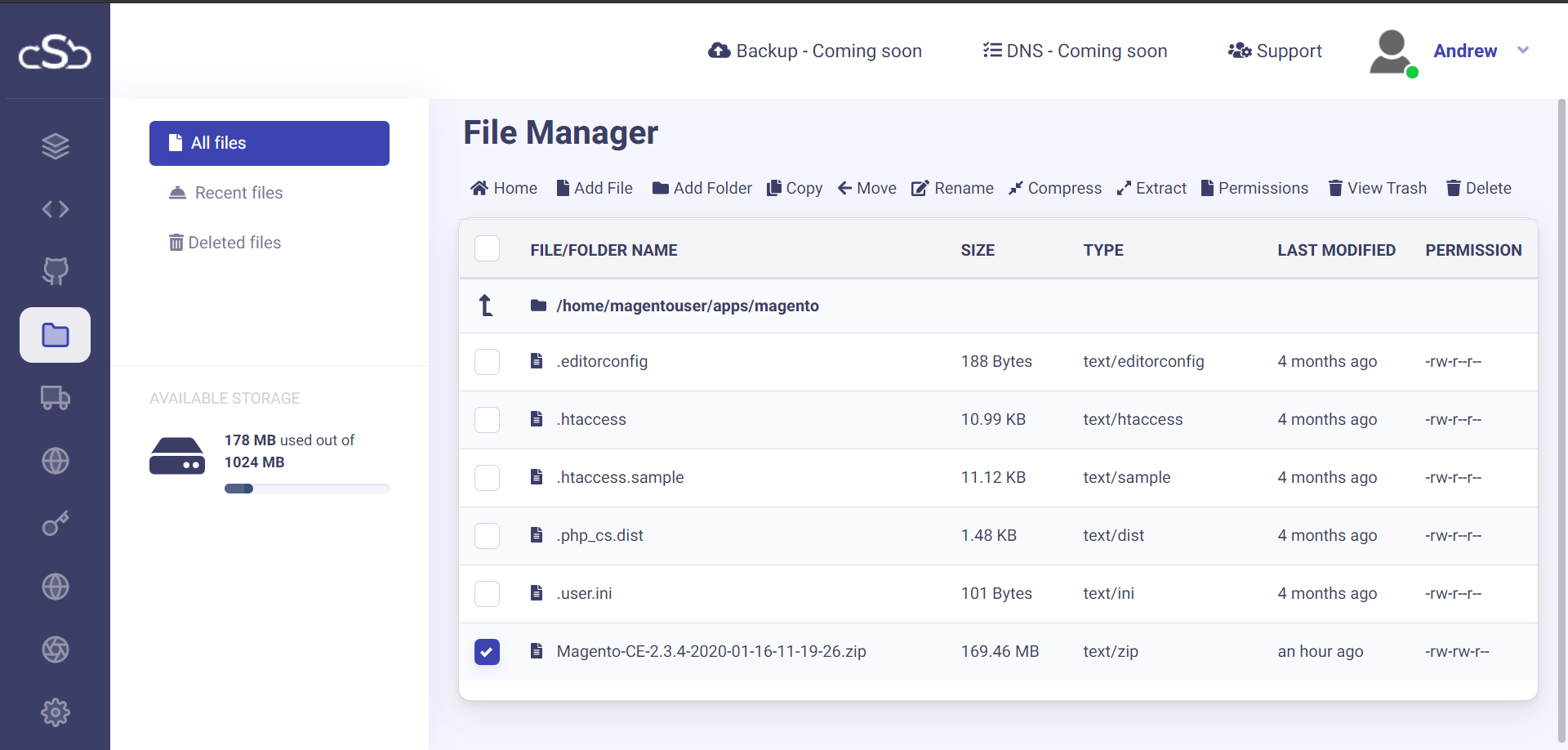This screenshot has height=750, width=1568.
Task: Open the Support link in header
Action: (1275, 51)
